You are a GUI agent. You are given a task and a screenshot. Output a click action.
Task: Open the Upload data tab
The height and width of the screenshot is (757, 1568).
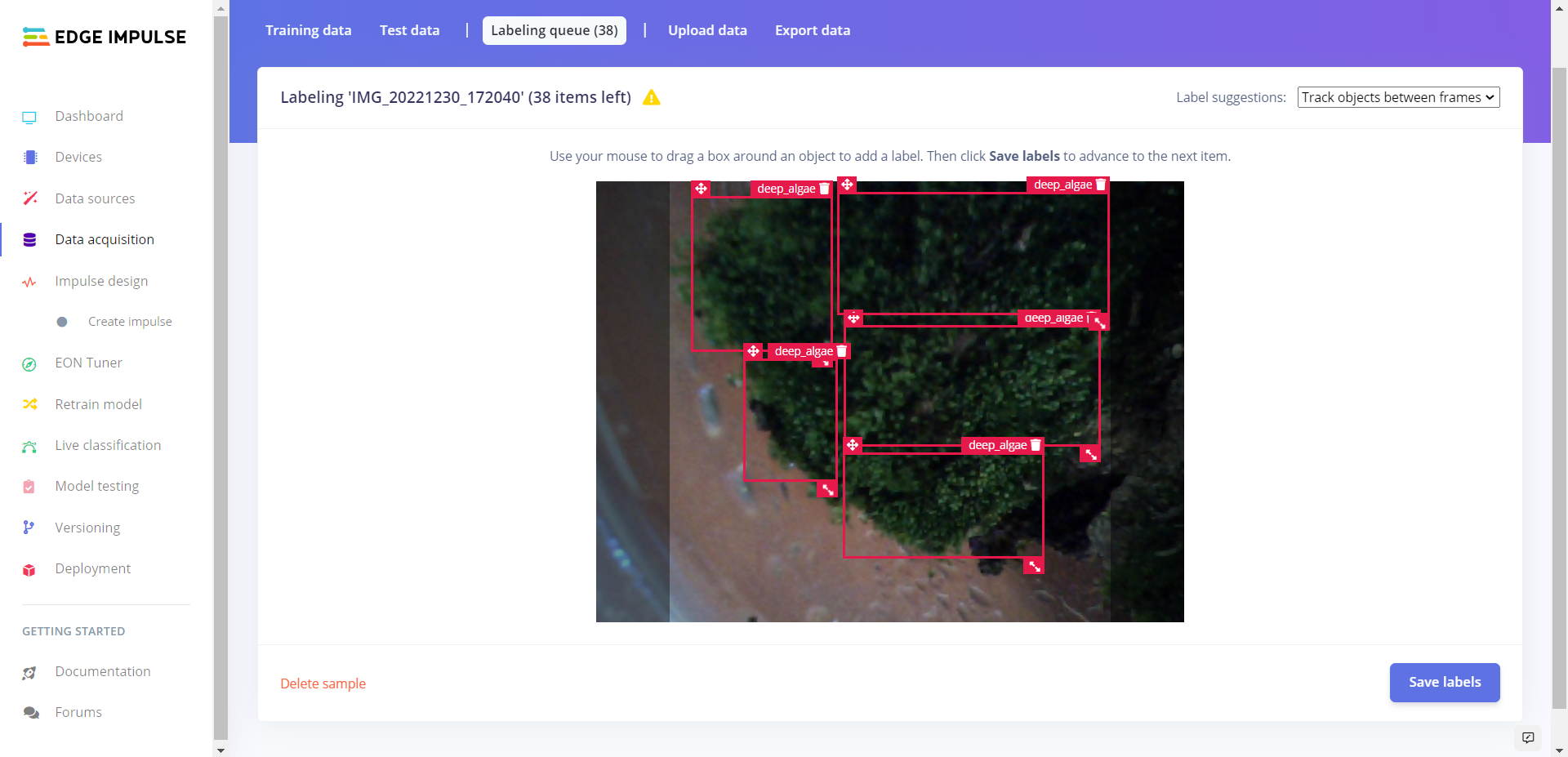click(x=707, y=30)
